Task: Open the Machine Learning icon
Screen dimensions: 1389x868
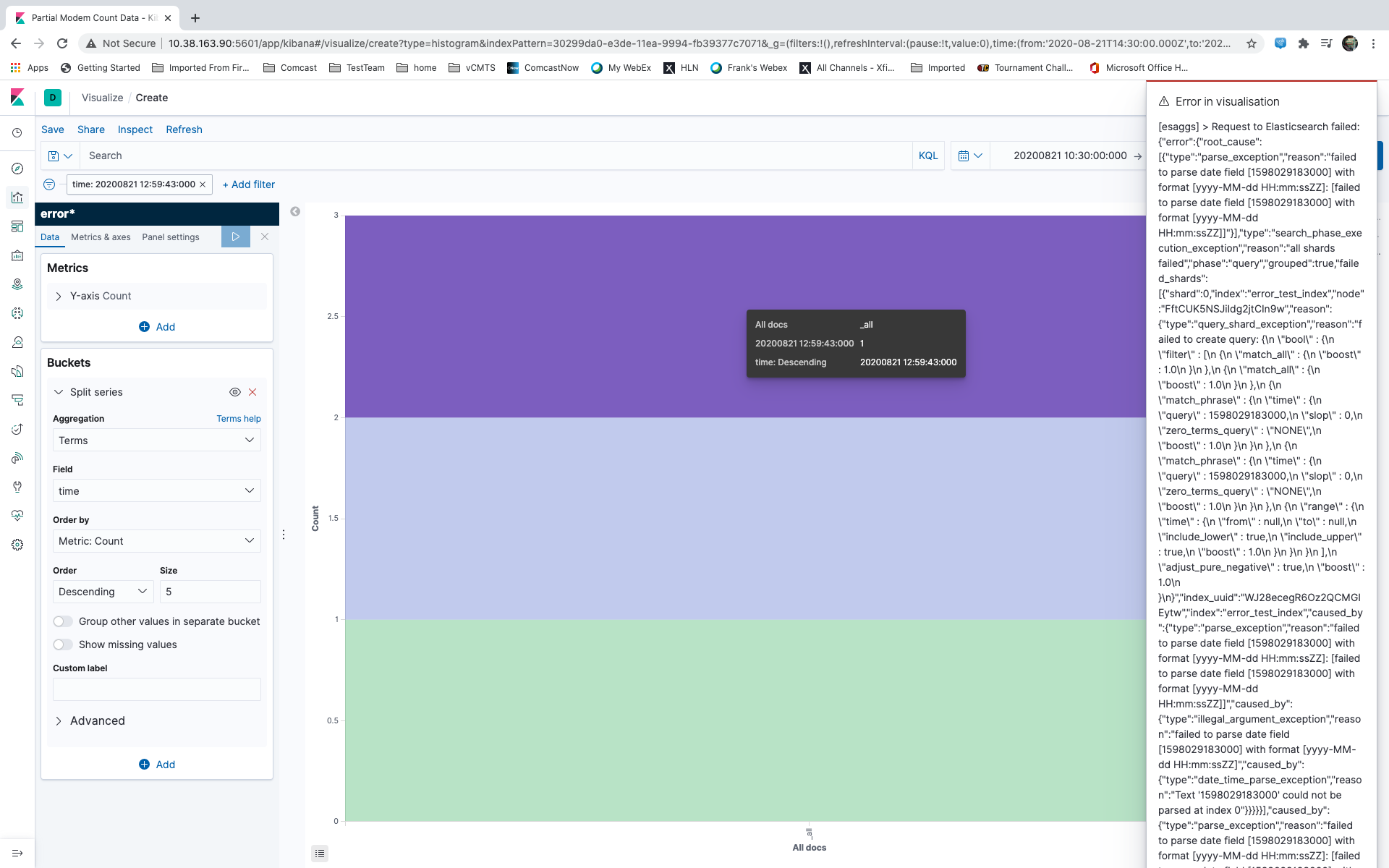Action: (x=17, y=313)
